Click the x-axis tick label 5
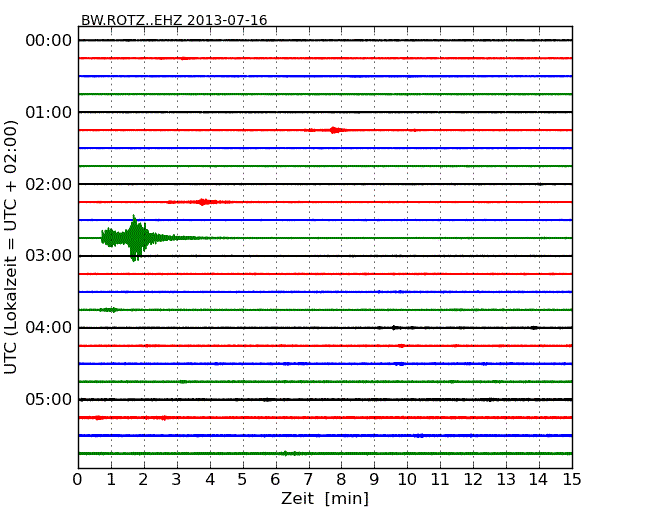The height and width of the screenshot is (520, 650). [x=242, y=480]
